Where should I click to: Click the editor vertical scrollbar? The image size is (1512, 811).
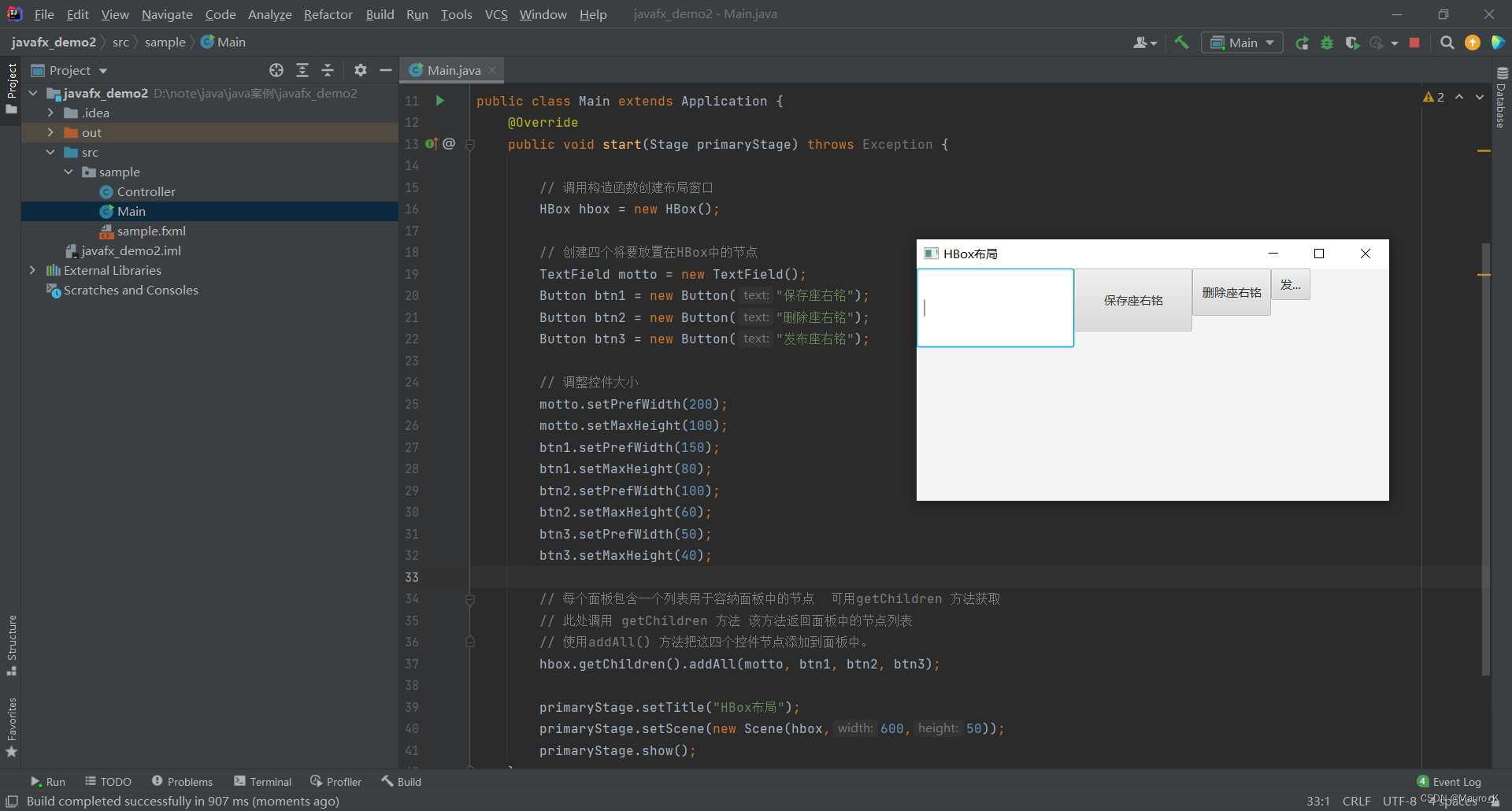pyautogui.click(x=1486, y=459)
